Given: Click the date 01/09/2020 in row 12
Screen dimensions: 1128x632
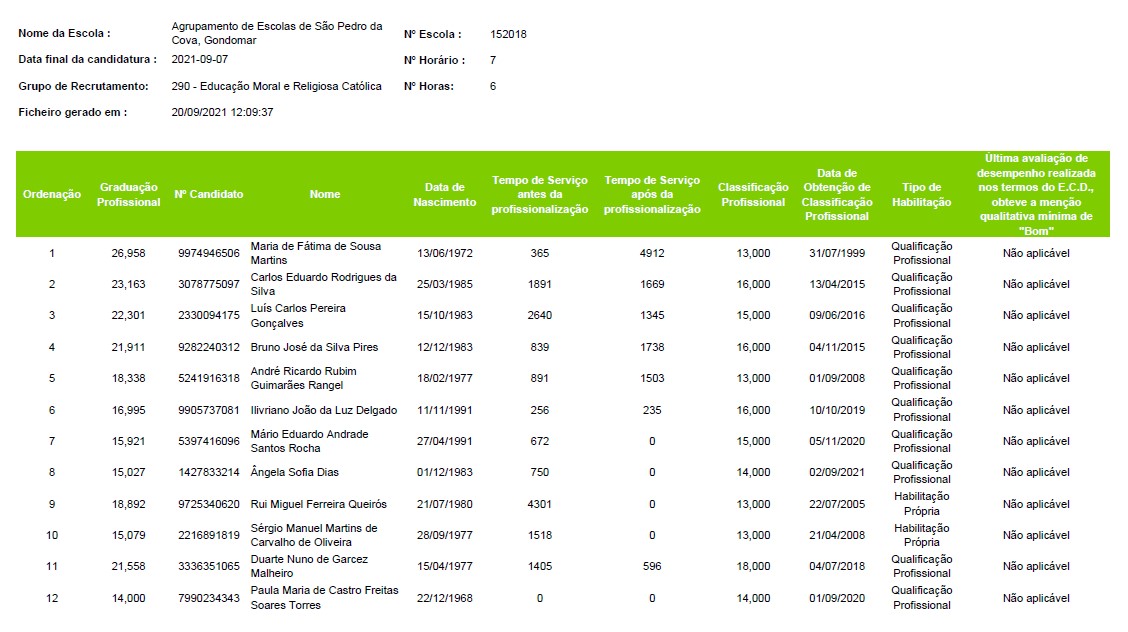Looking at the screenshot, I should [x=837, y=598].
